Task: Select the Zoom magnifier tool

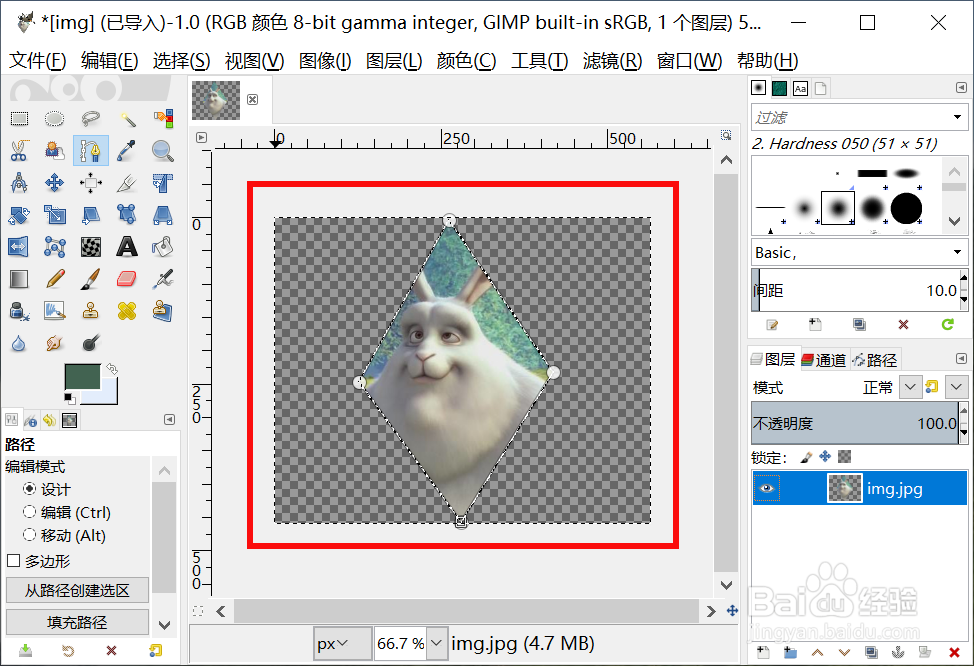Action: [x=163, y=150]
